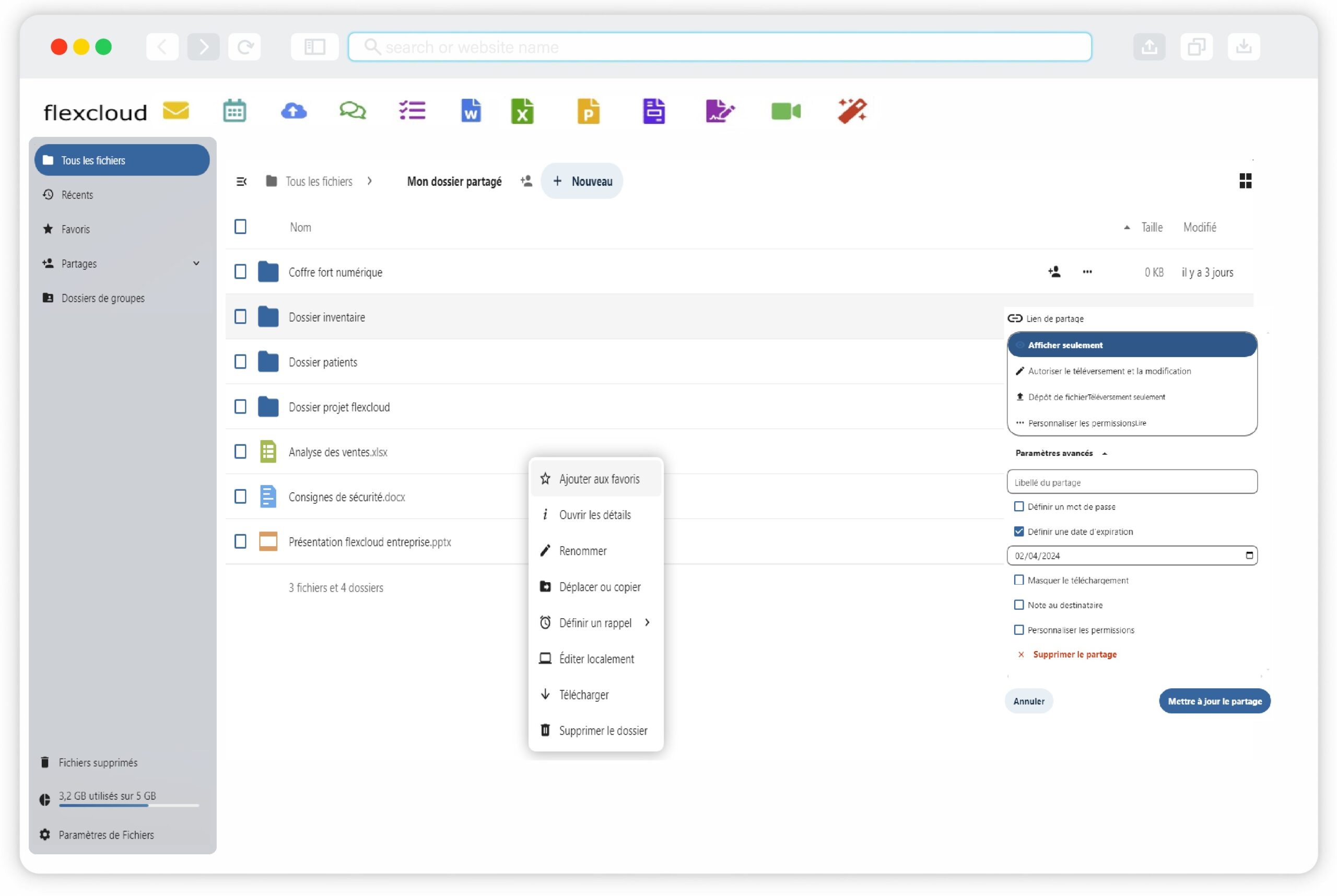The image size is (1337, 896).
Task: Choose Ajouter aux favoris from the context menu
Action: (599, 479)
